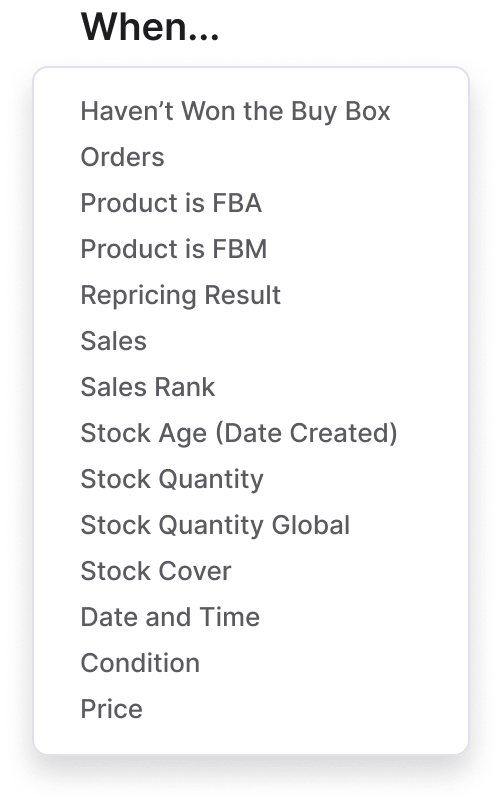Select the Sales Rank option
502x804 pixels.
click(148, 387)
